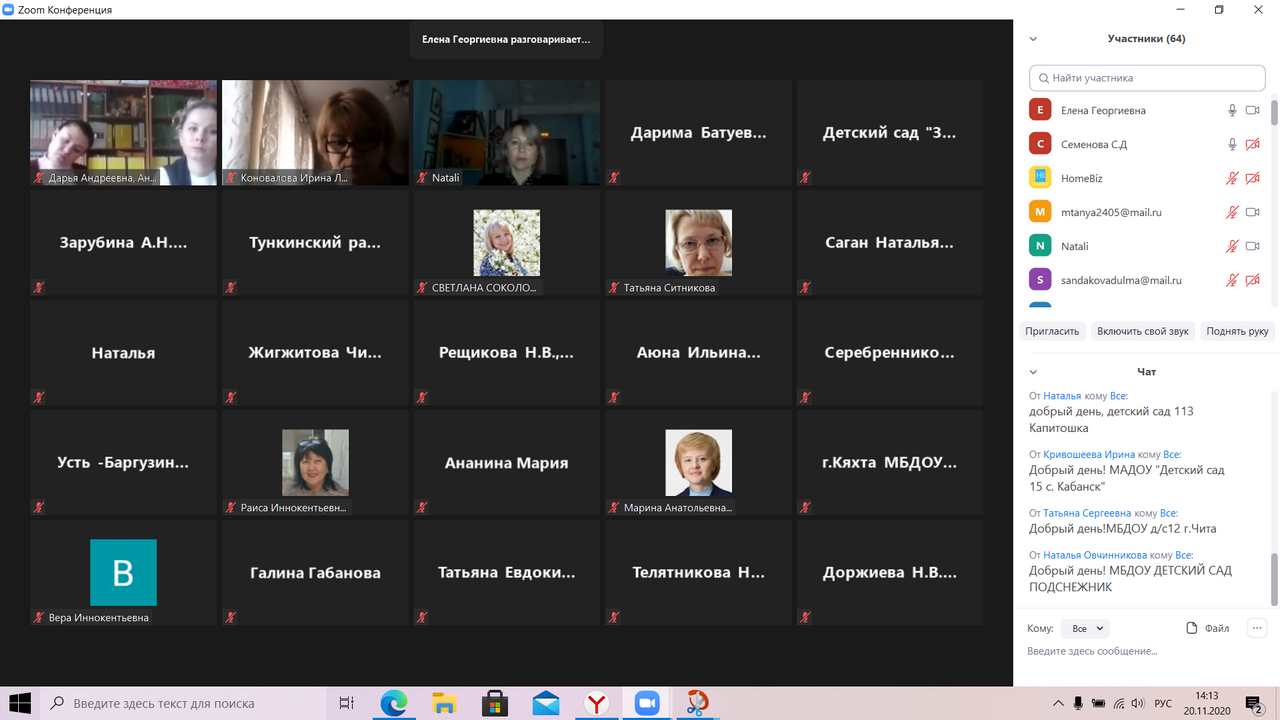Toggle raise hand with Поднять руку
This screenshot has width=1280, height=720.
1236,331
